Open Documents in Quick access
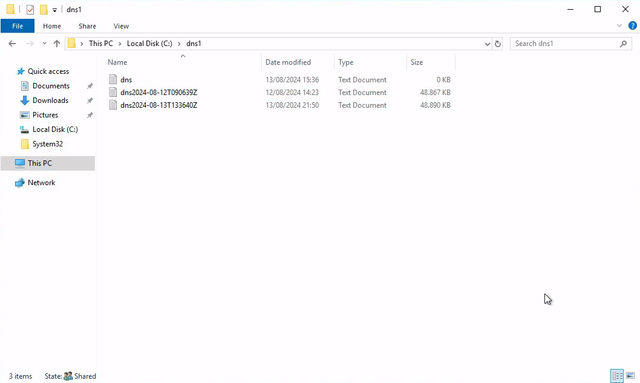The height and width of the screenshot is (383, 640). coord(51,86)
